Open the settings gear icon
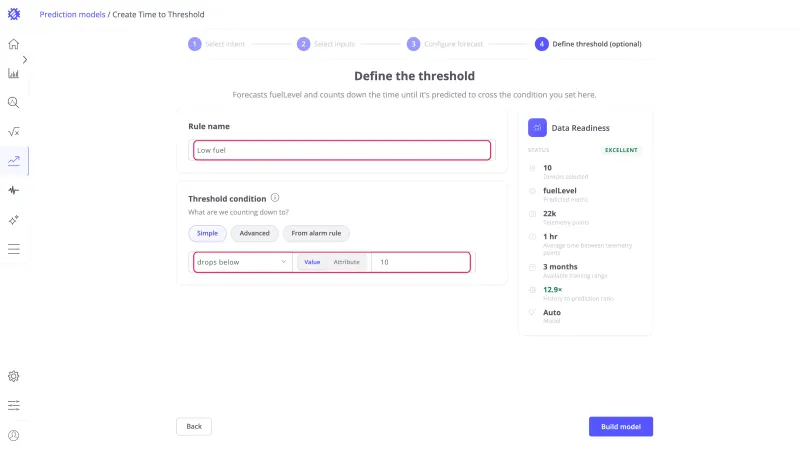 pos(14,377)
